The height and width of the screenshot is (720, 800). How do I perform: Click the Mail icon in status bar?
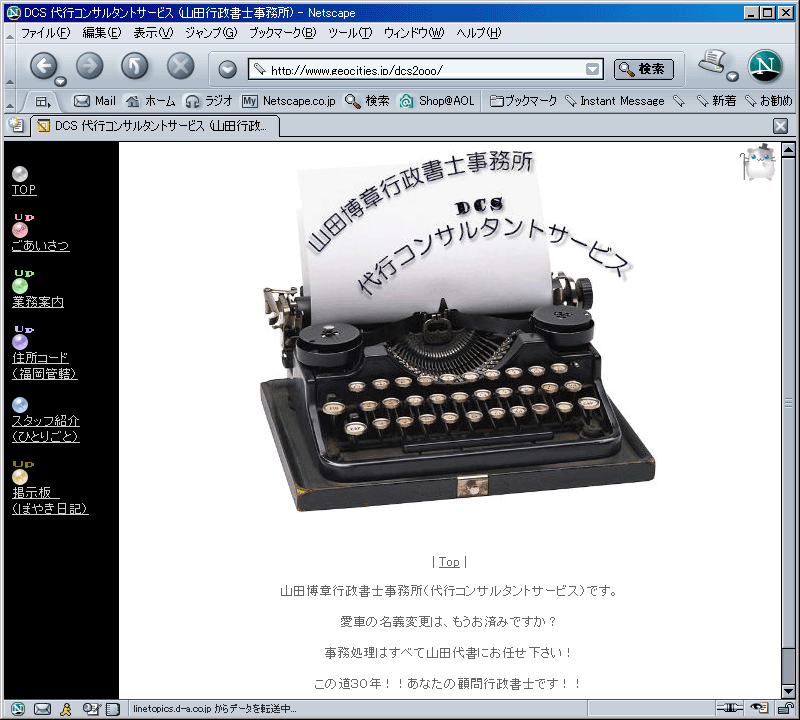coord(42,709)
